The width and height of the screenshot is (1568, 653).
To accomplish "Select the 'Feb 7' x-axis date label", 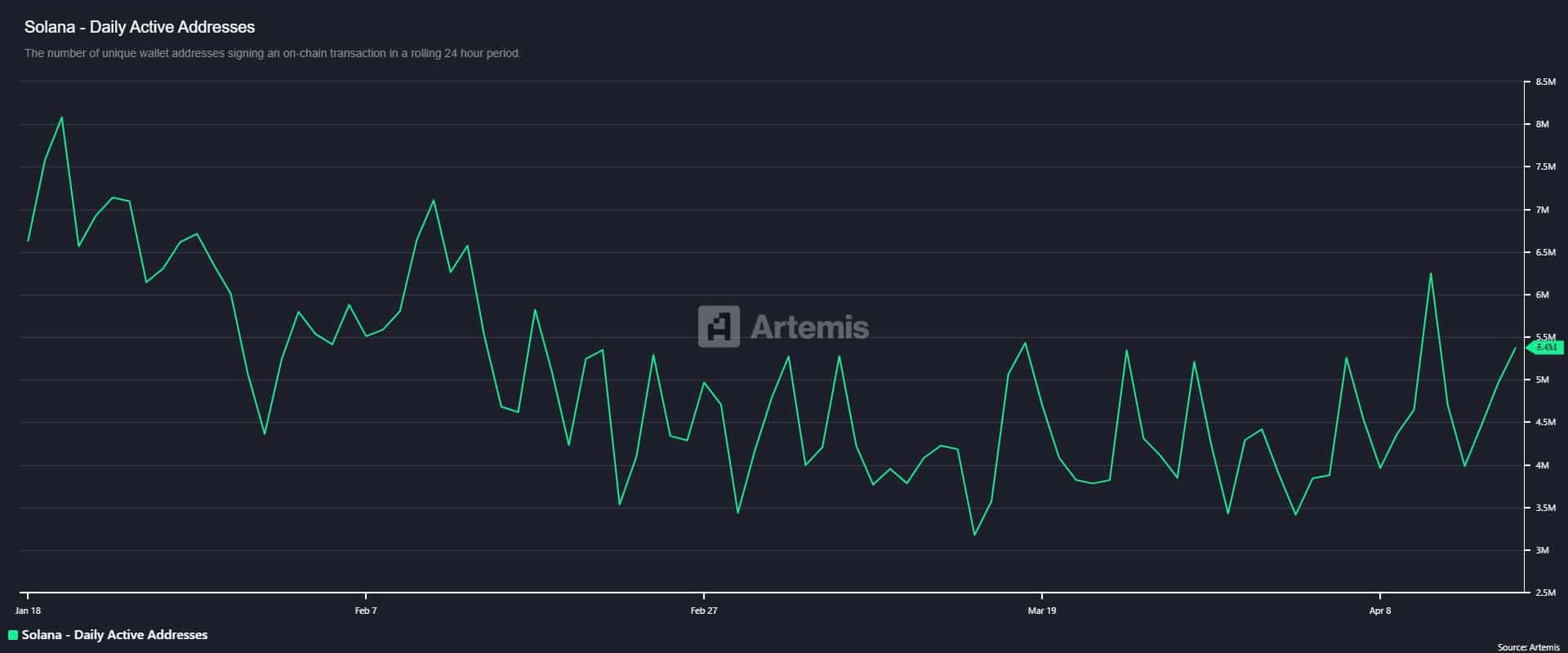I will [366, 611].
